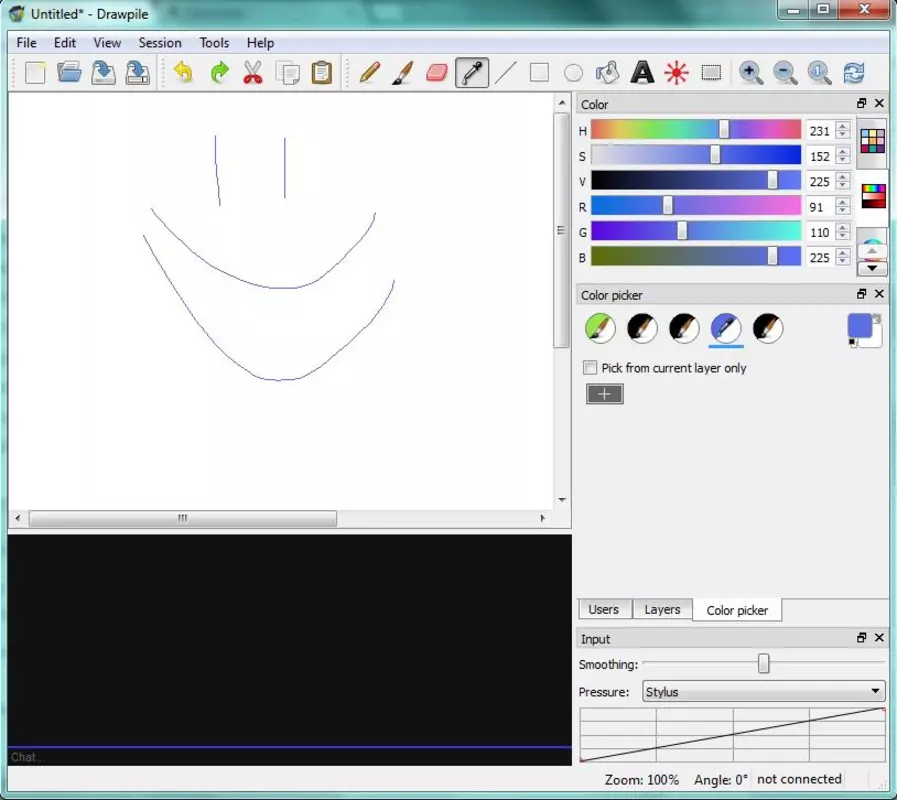Click the G value spinner arrows
897x800 pixels.
click(x=843, y=232)
